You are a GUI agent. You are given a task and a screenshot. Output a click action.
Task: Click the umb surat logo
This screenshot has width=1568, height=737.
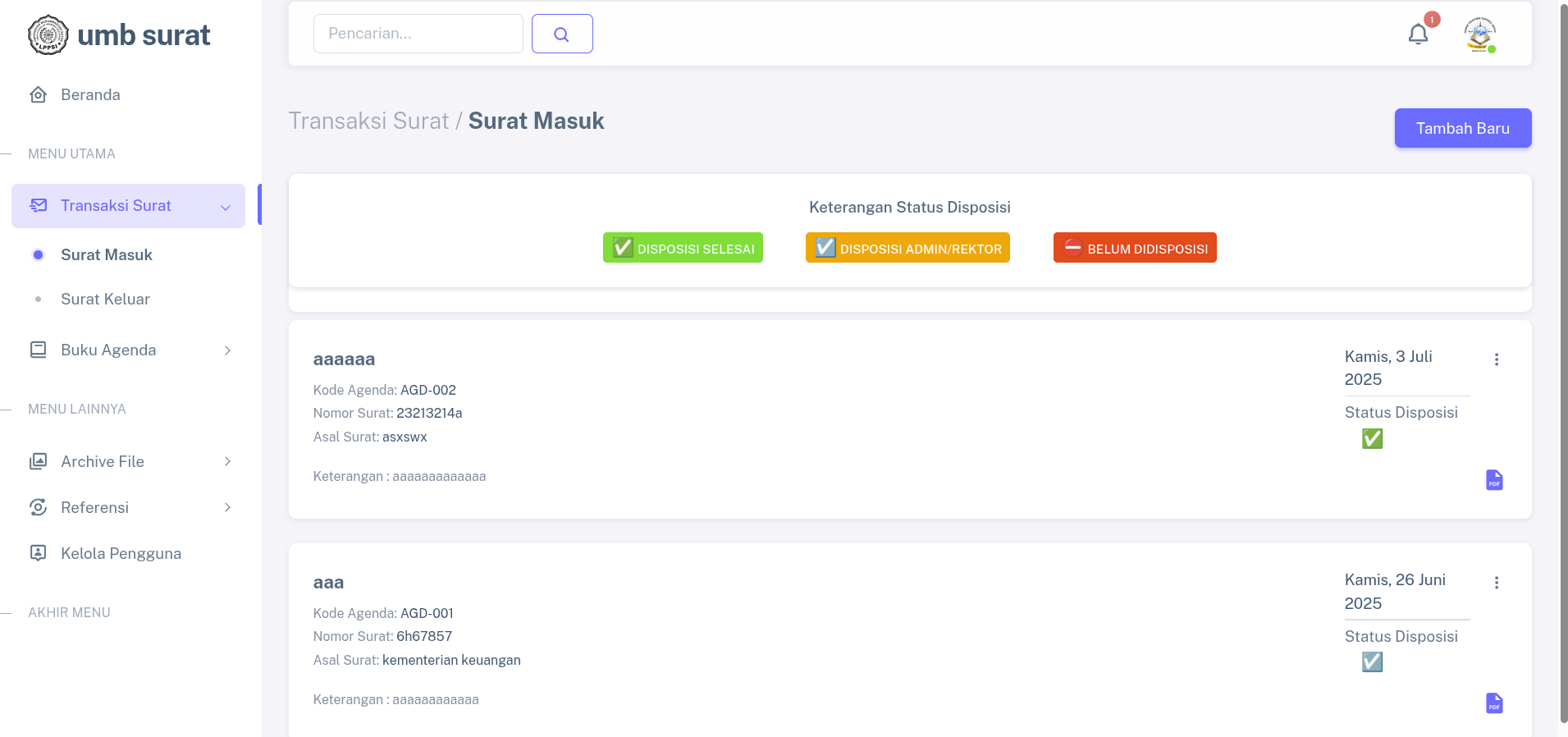tap(119, 35)
